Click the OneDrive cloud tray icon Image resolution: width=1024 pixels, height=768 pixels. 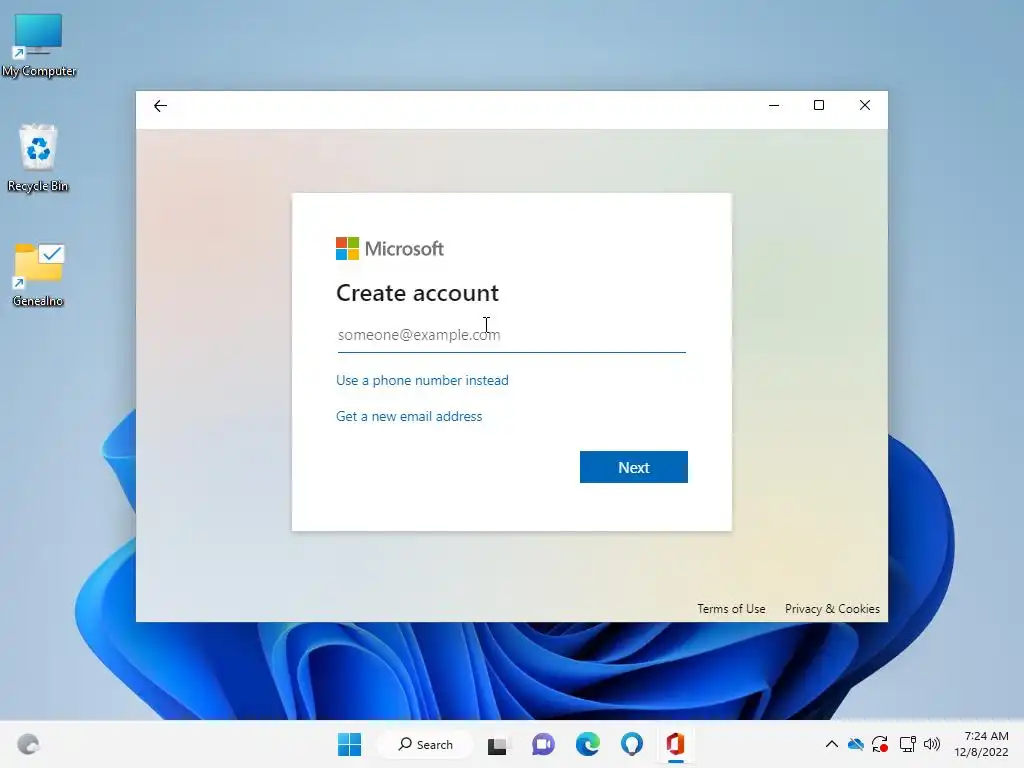pos(856,744)
